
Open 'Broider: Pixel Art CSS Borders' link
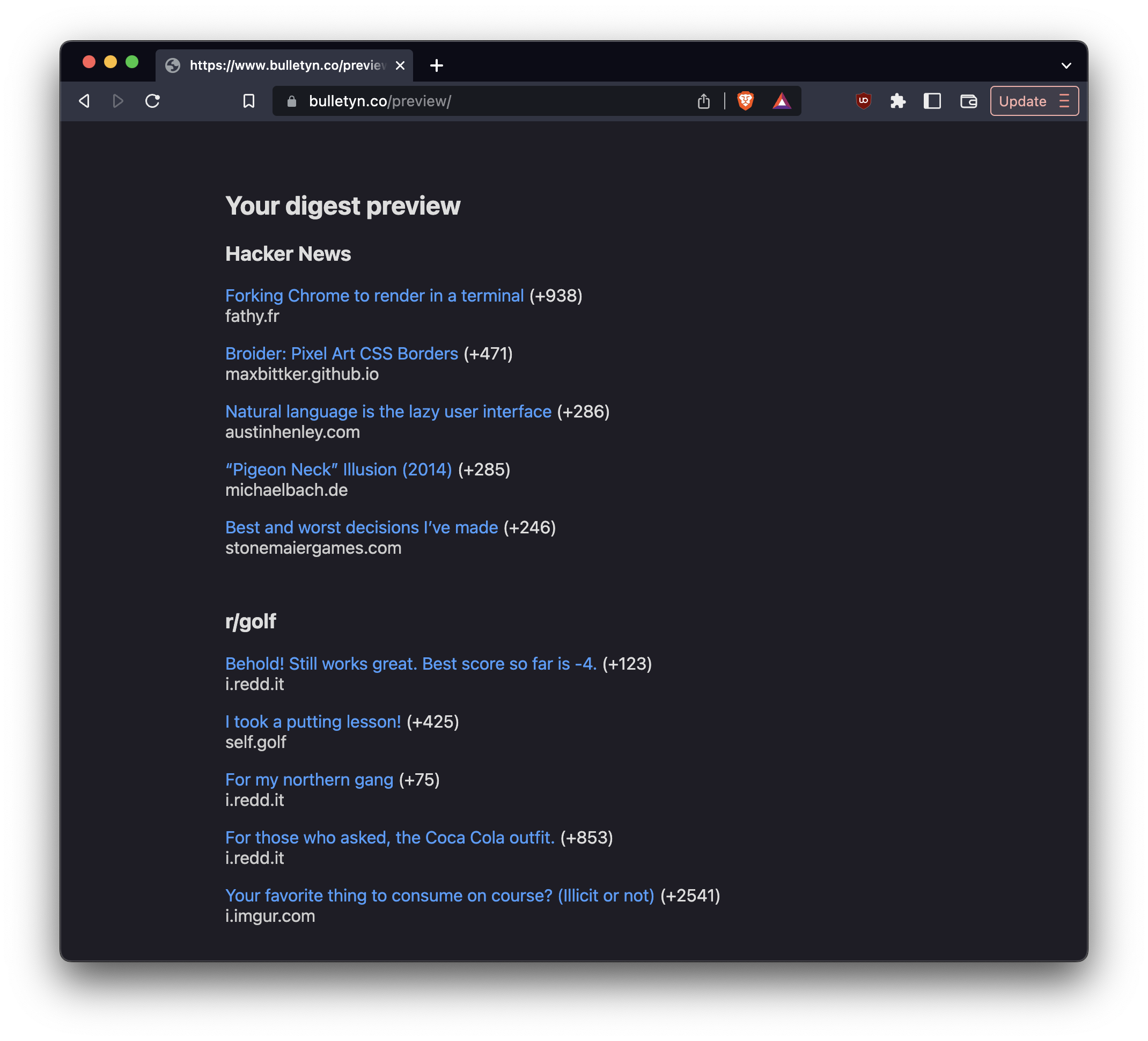(x=342, y=354)
